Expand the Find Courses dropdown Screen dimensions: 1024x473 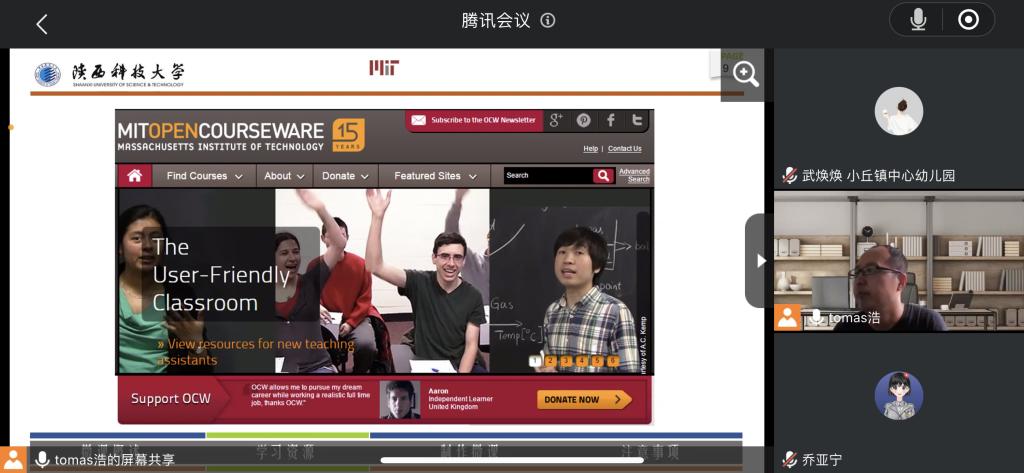[204, 176]
